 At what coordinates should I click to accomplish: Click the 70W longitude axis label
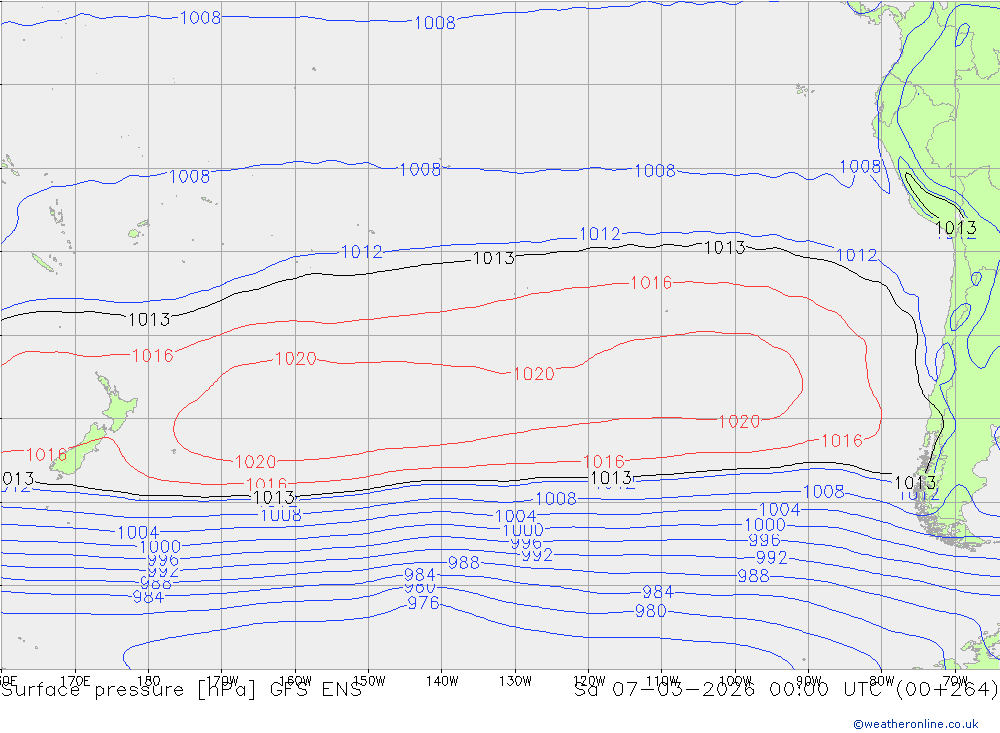[x=955, y=681]
